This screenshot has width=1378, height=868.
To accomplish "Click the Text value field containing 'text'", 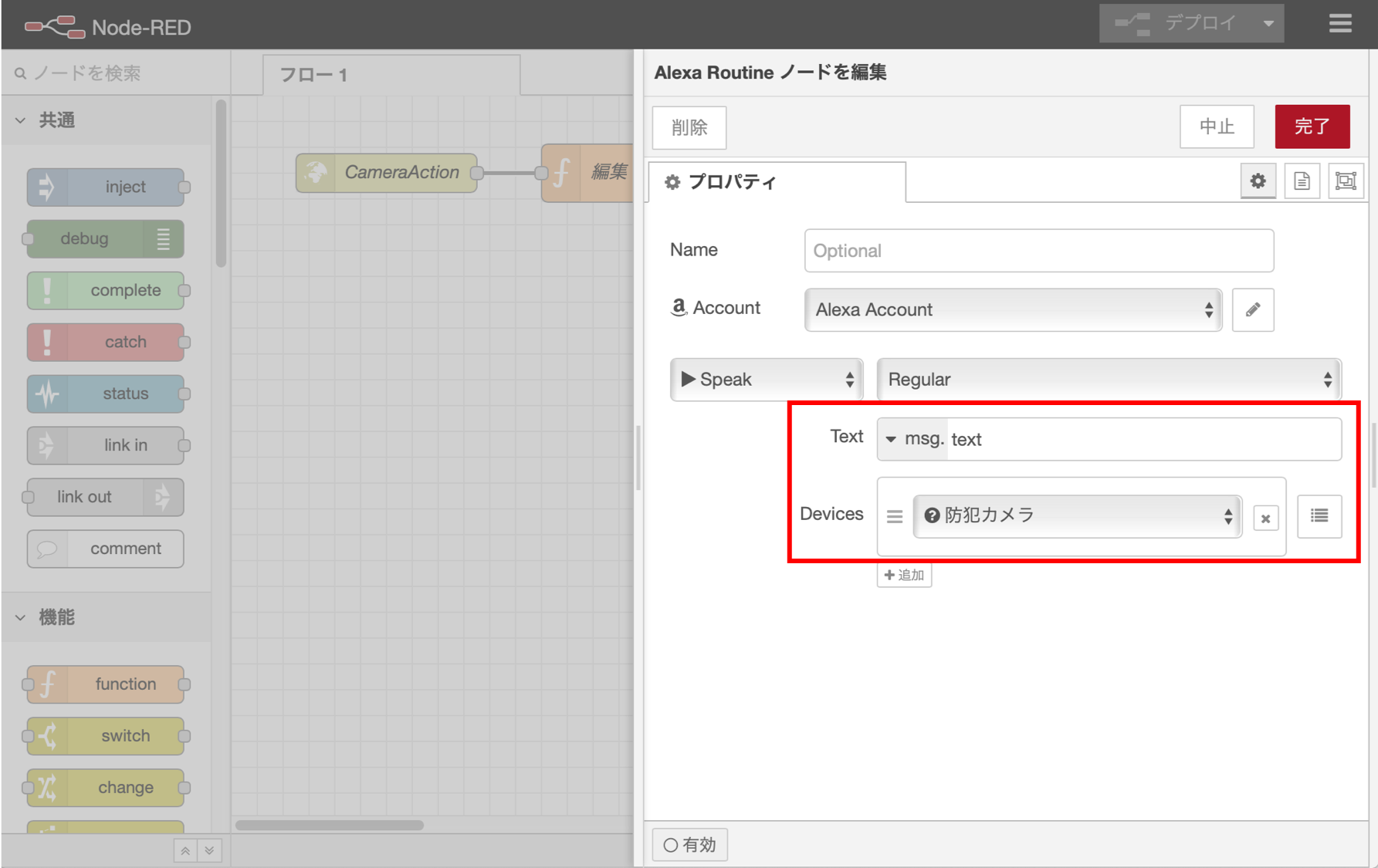I will click(1144, 439).
